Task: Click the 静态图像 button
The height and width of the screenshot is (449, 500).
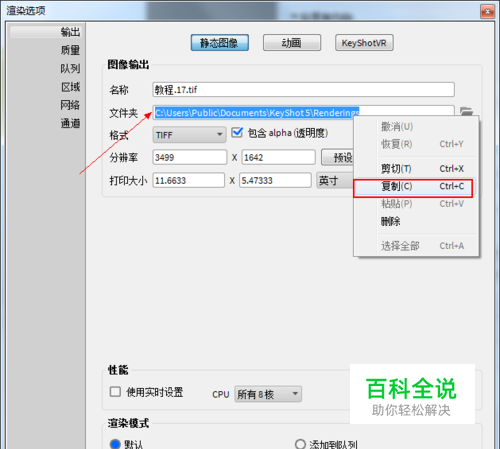Action: point(220,43)
